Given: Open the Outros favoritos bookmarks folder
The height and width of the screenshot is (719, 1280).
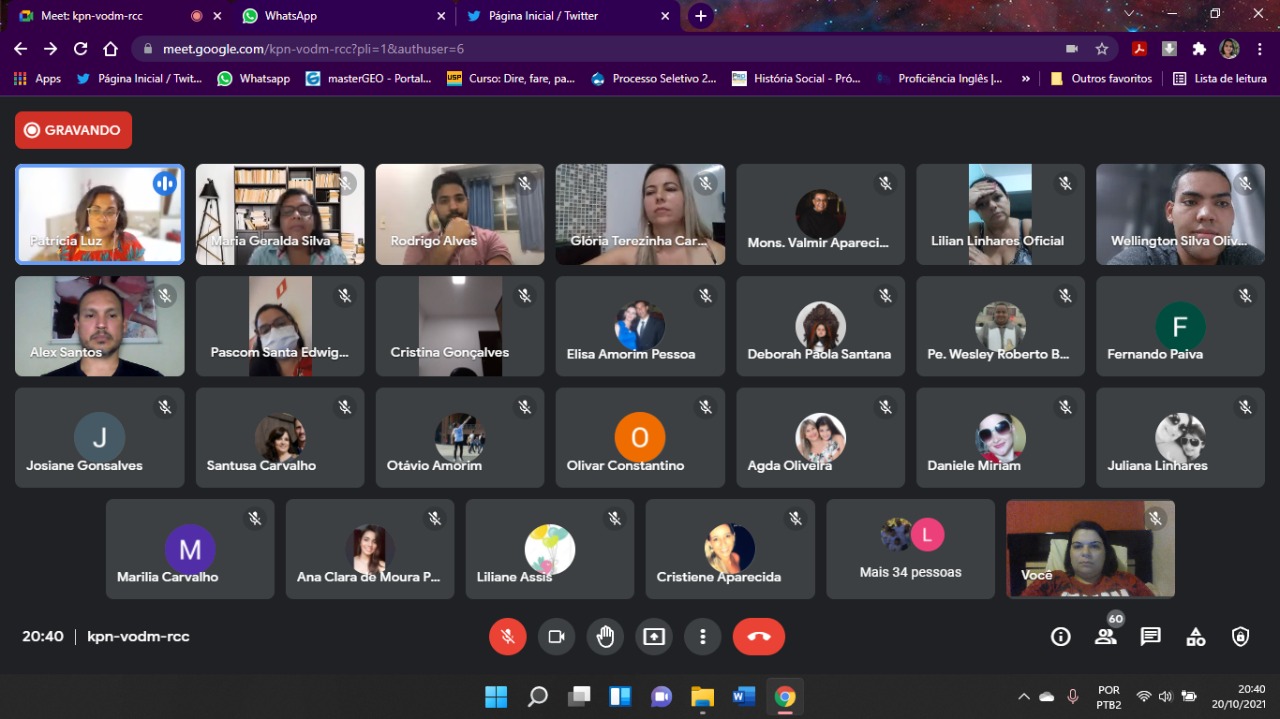Looking at the screenshot, I should tap(1101, 79).
